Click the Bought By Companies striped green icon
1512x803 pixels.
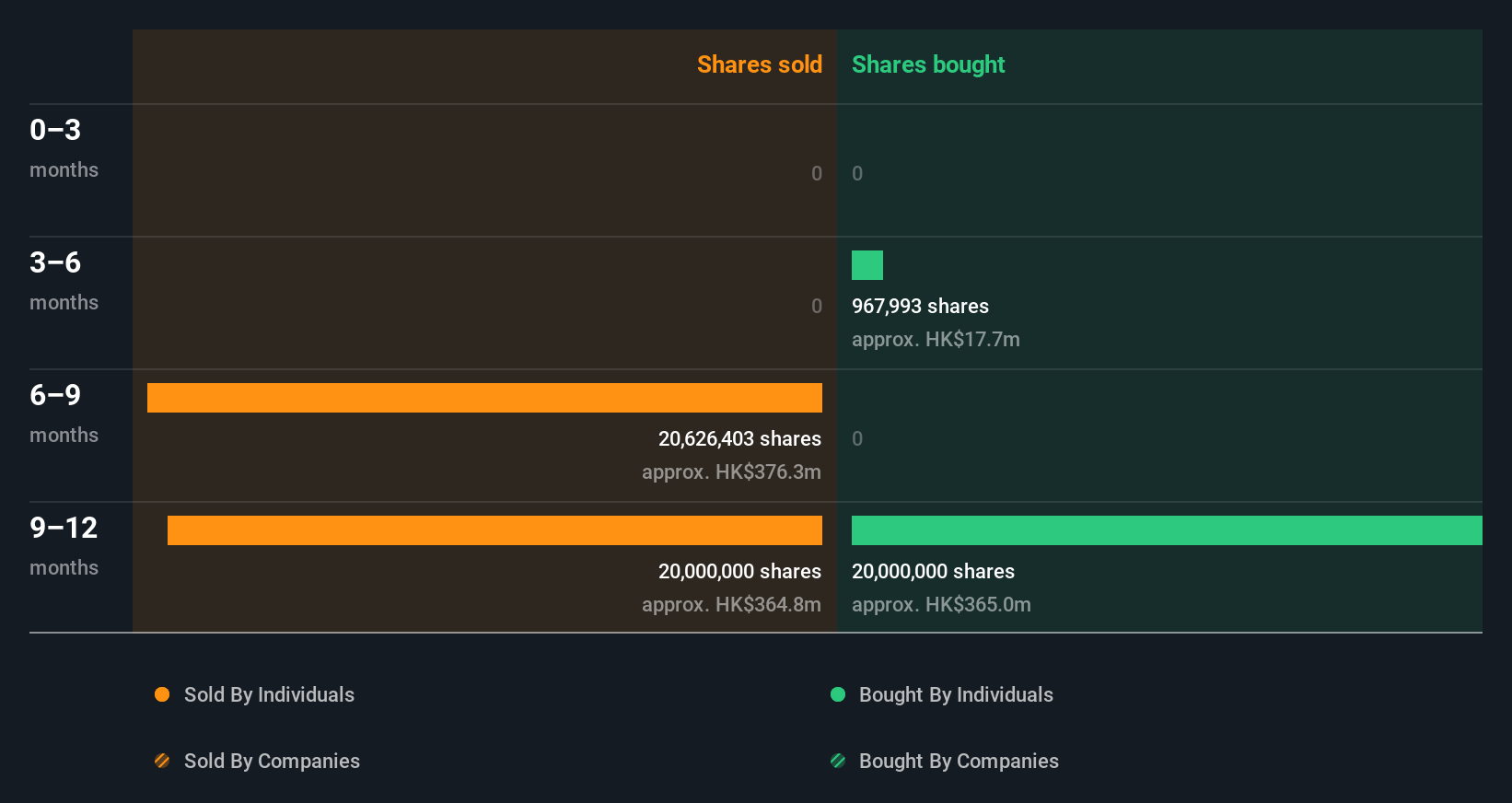838,761
